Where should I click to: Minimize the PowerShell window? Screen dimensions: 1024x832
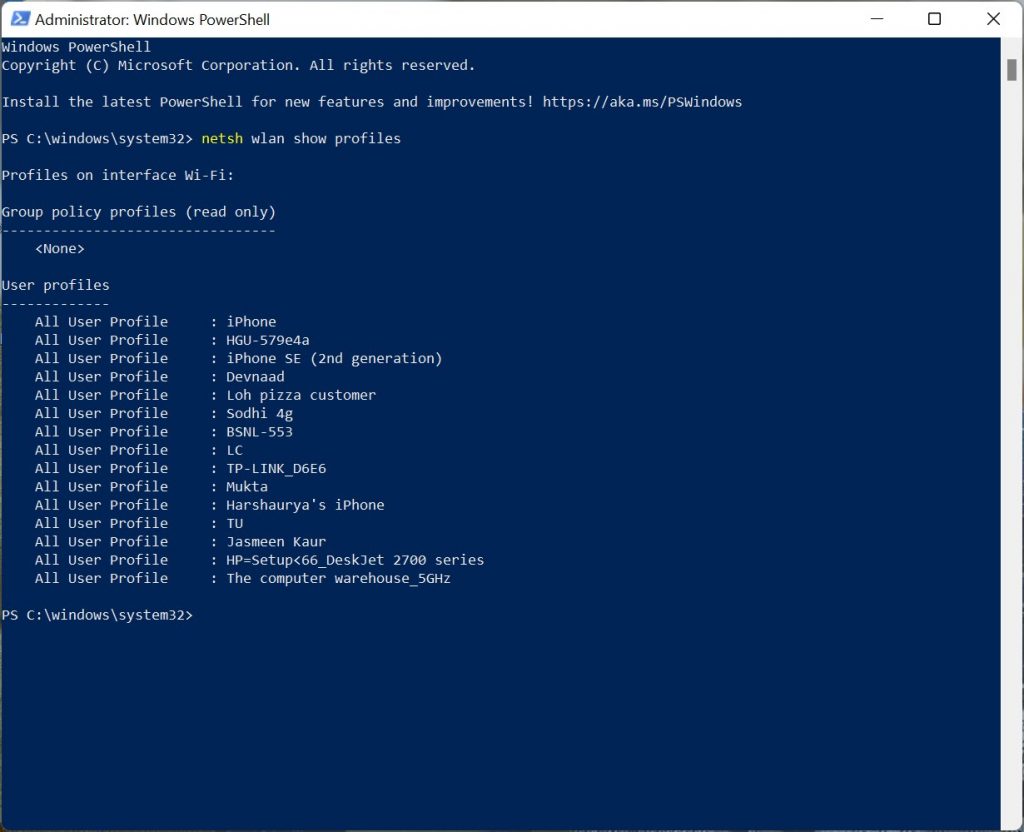pyautogui.click(x=876, y=19)
